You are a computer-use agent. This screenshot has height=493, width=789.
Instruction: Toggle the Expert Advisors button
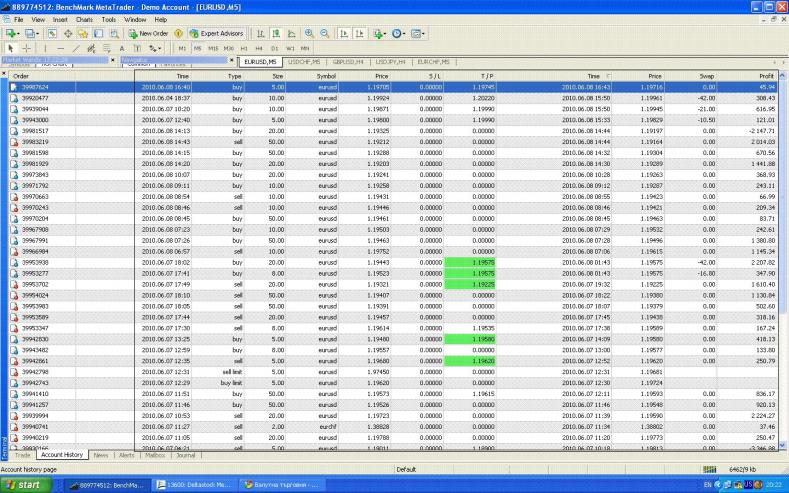click(x=216, y=34)
